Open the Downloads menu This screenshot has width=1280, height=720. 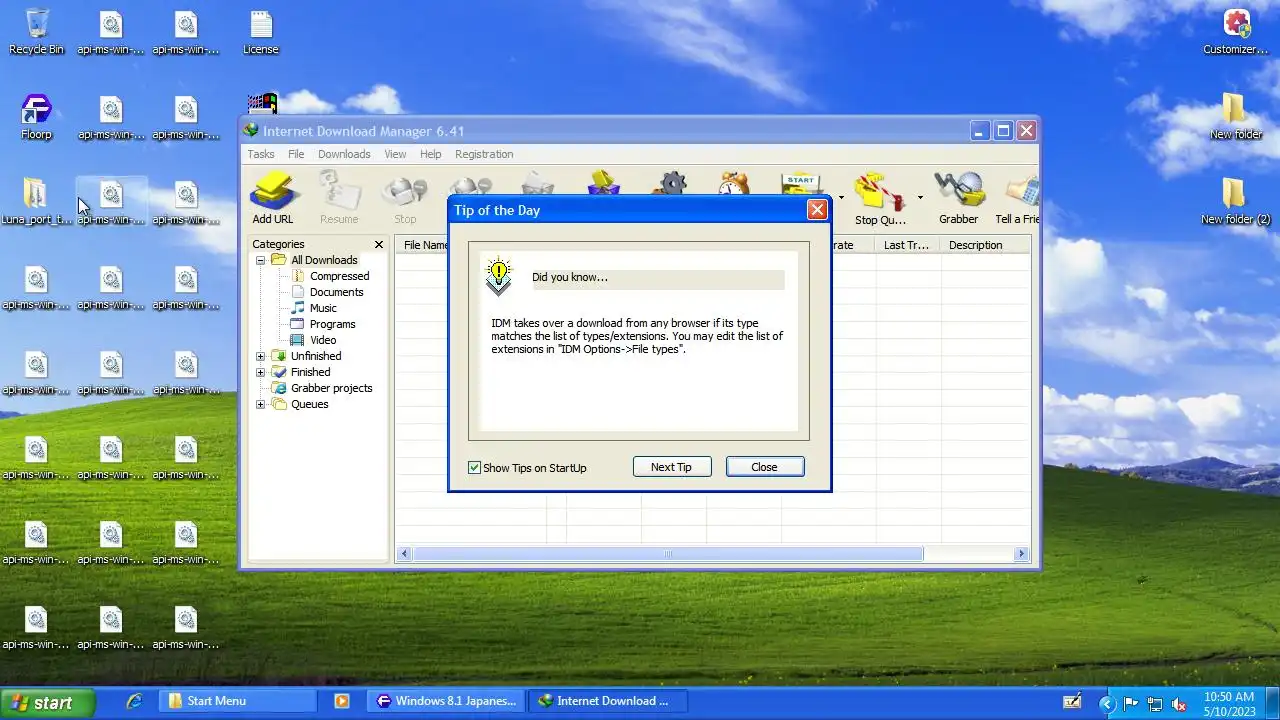pyautogui.click(x=344, y=154)
